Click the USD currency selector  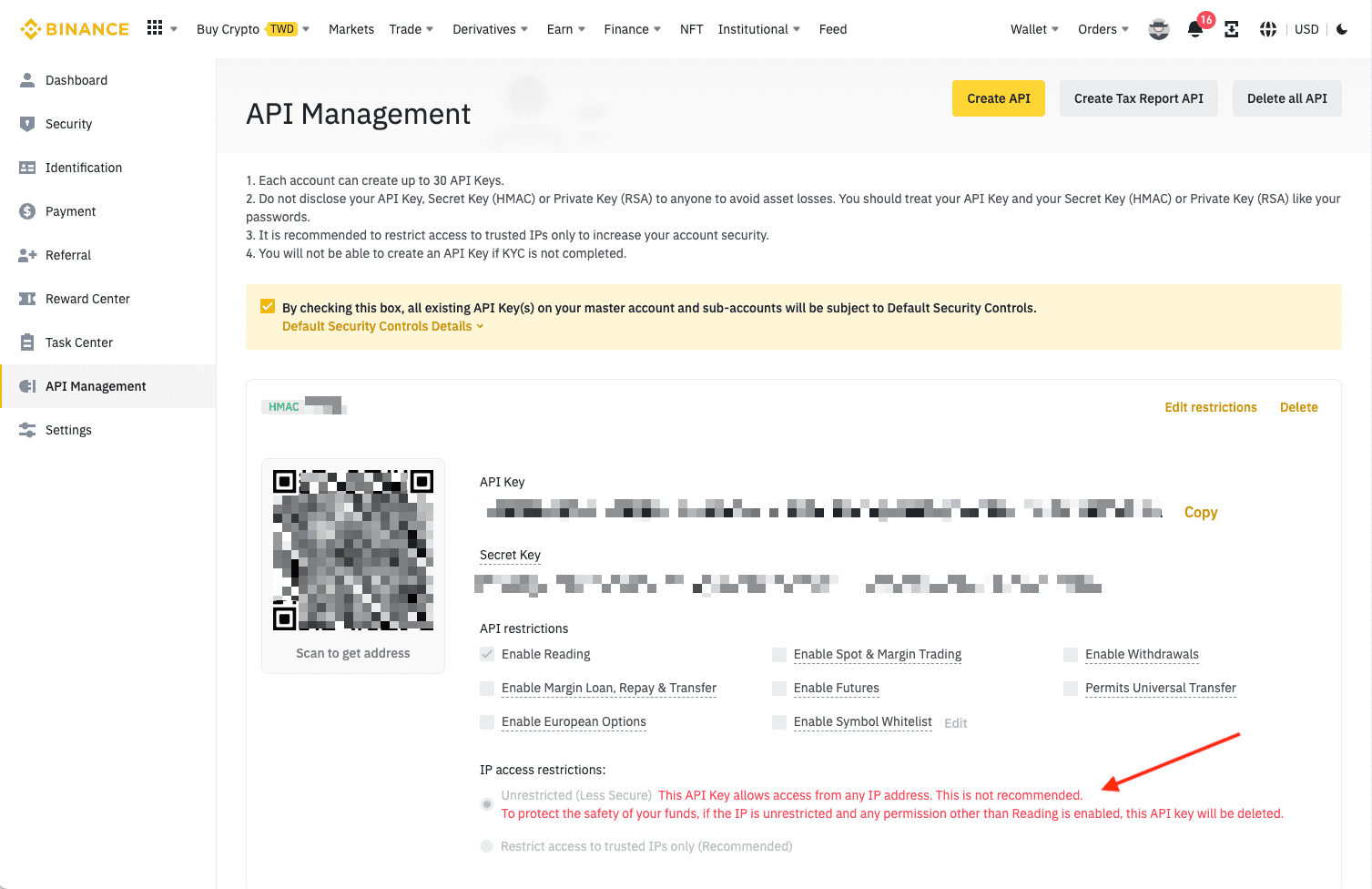click(x=1306, y=29)
